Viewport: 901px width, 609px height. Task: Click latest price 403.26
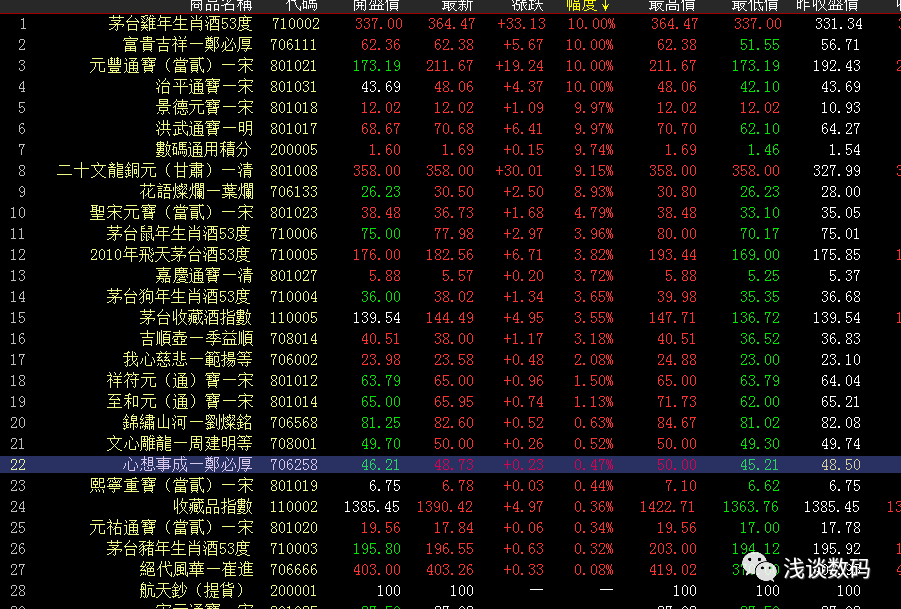pyautogui.click(x=450, y=569)
